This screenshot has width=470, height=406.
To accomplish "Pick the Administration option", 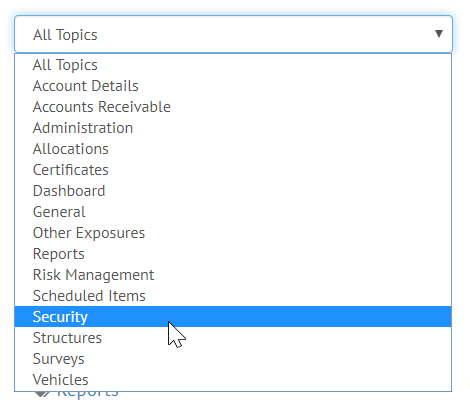I will pos(233,128).
